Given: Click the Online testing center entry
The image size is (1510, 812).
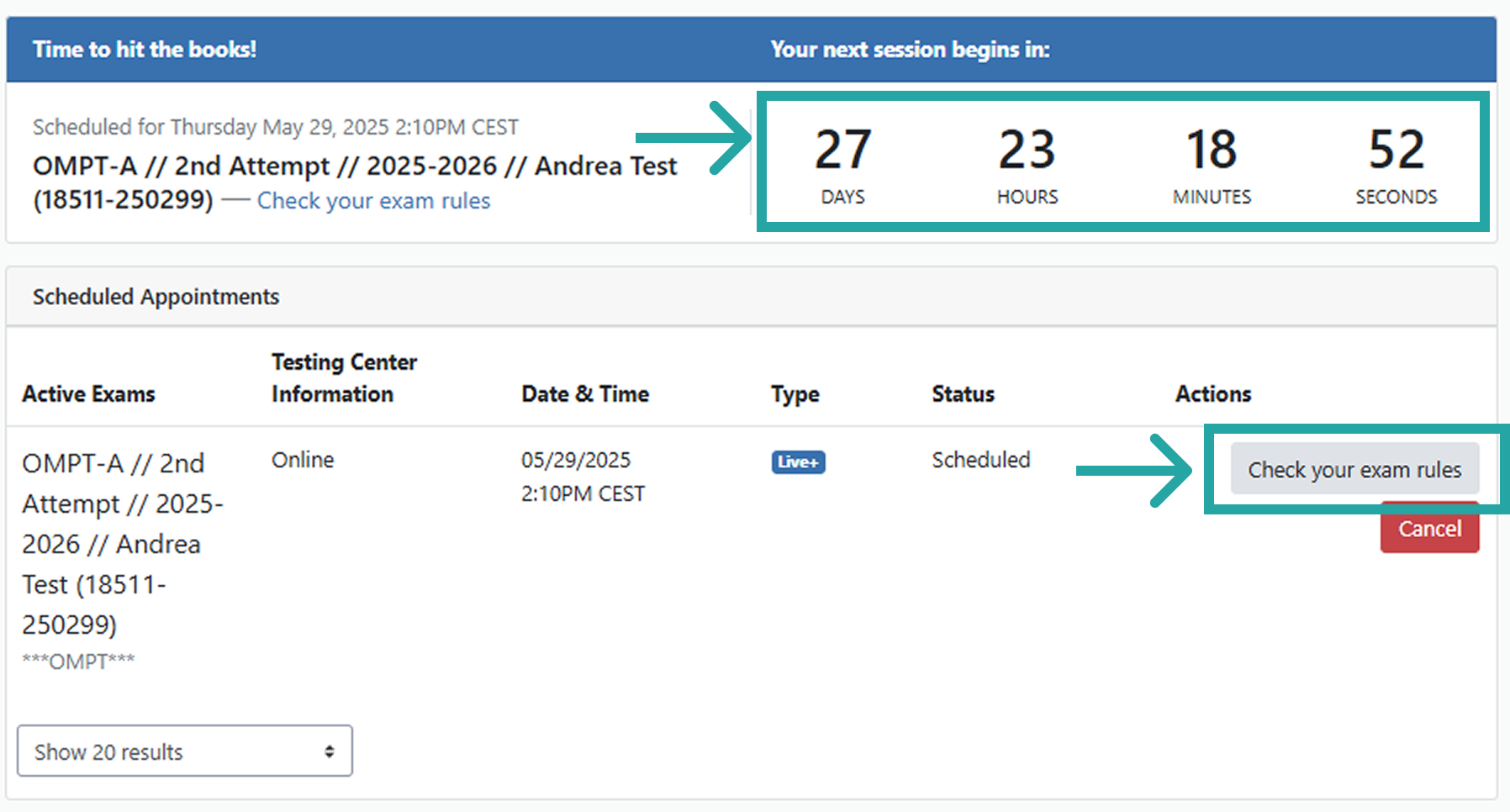Looking at the screenshot, I should [302, 459].
